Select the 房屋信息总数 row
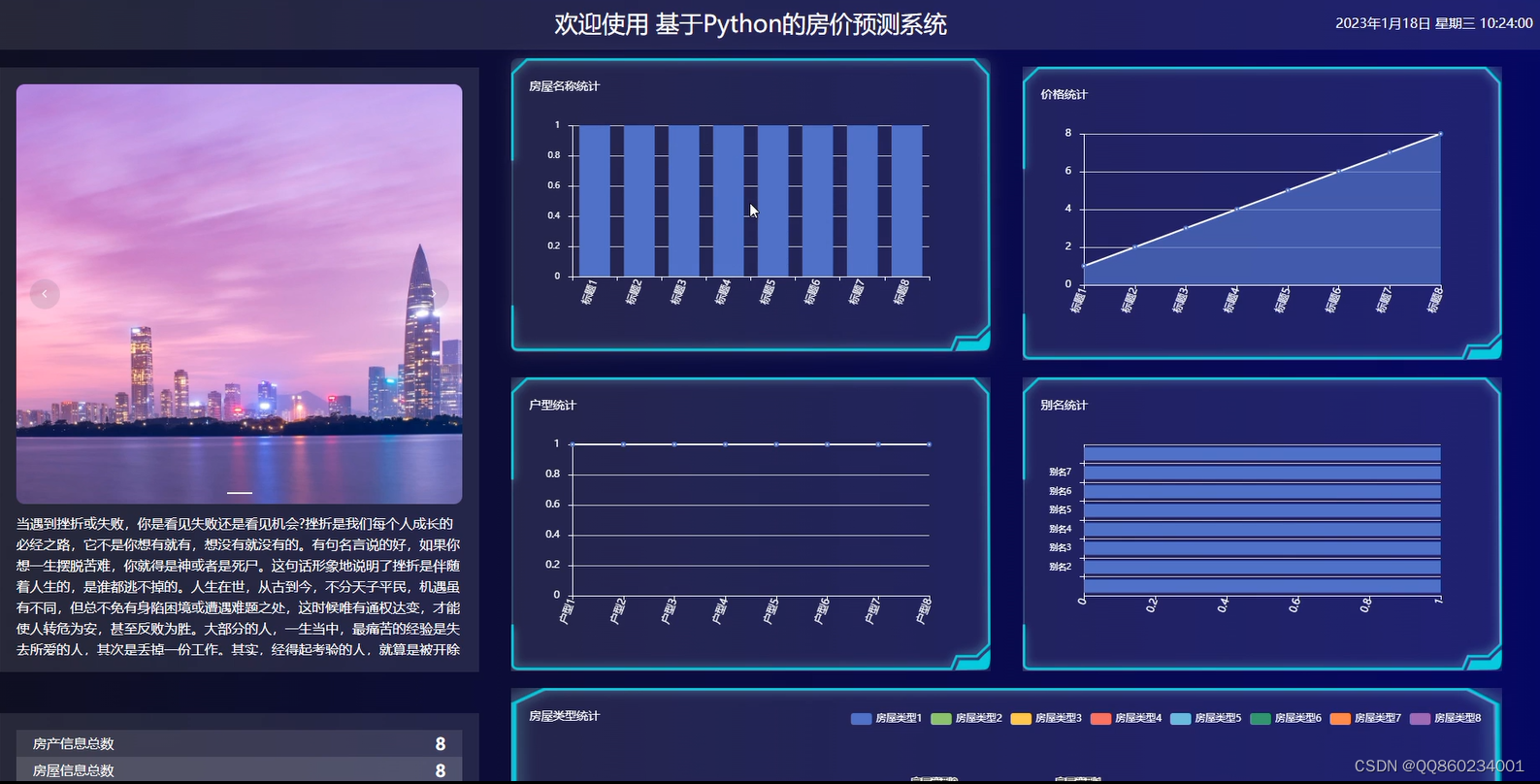The width and height of the screenshot is (1540, 784). [240, 769]
